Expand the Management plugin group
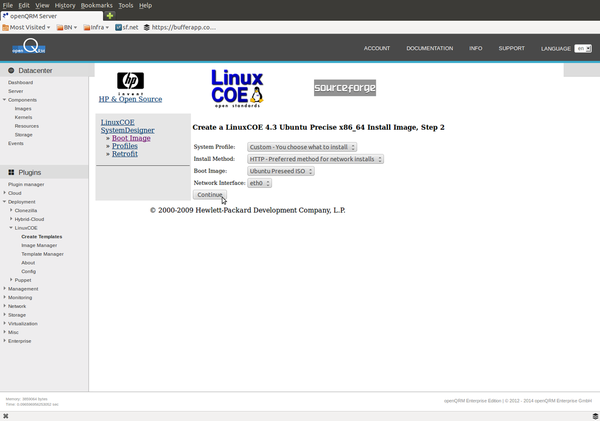This screenshot has width=600, height=421. click(x=5, y=289)
